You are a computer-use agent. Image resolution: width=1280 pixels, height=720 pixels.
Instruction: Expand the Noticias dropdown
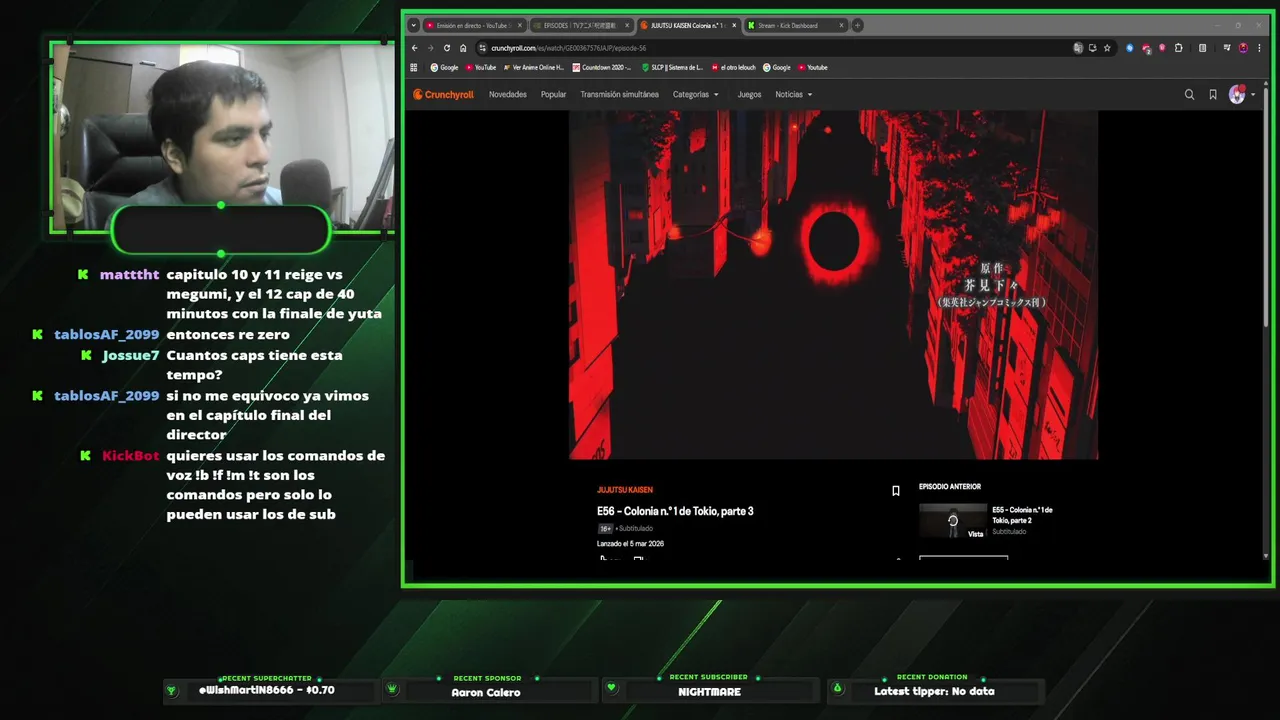coord(793,95)
